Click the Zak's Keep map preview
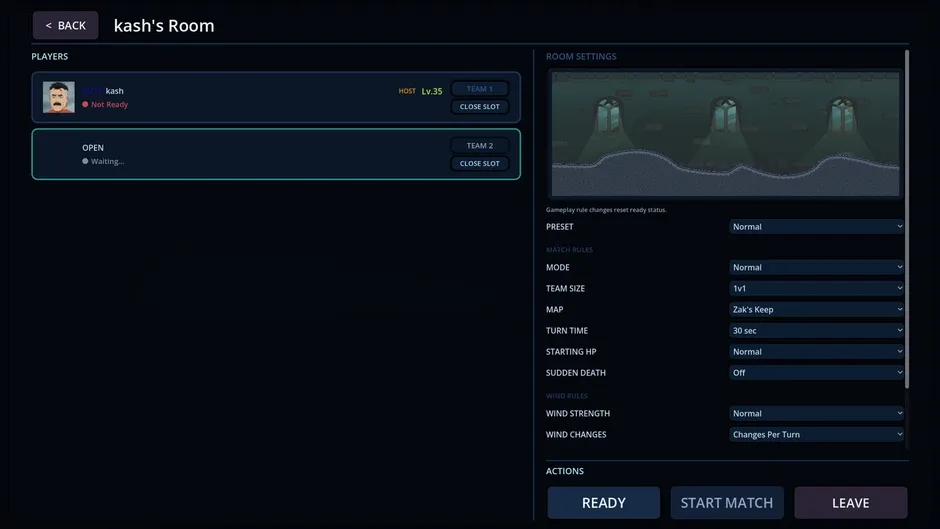The height and width of the screenshot is (529, 940). (725, 134)
